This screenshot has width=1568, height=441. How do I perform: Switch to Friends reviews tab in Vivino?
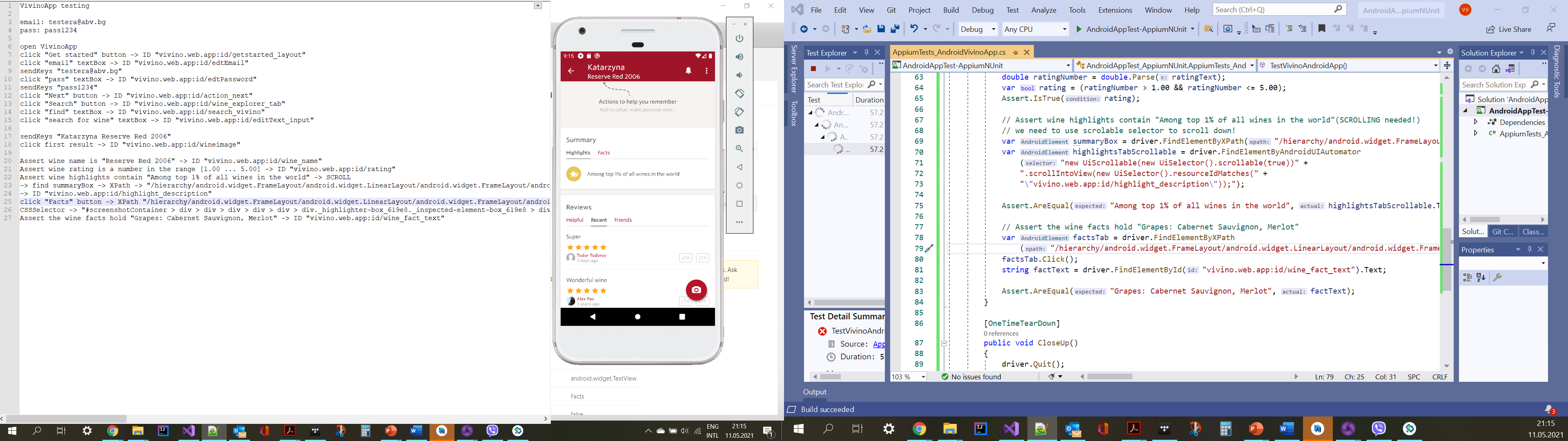(x=623, y=220)
